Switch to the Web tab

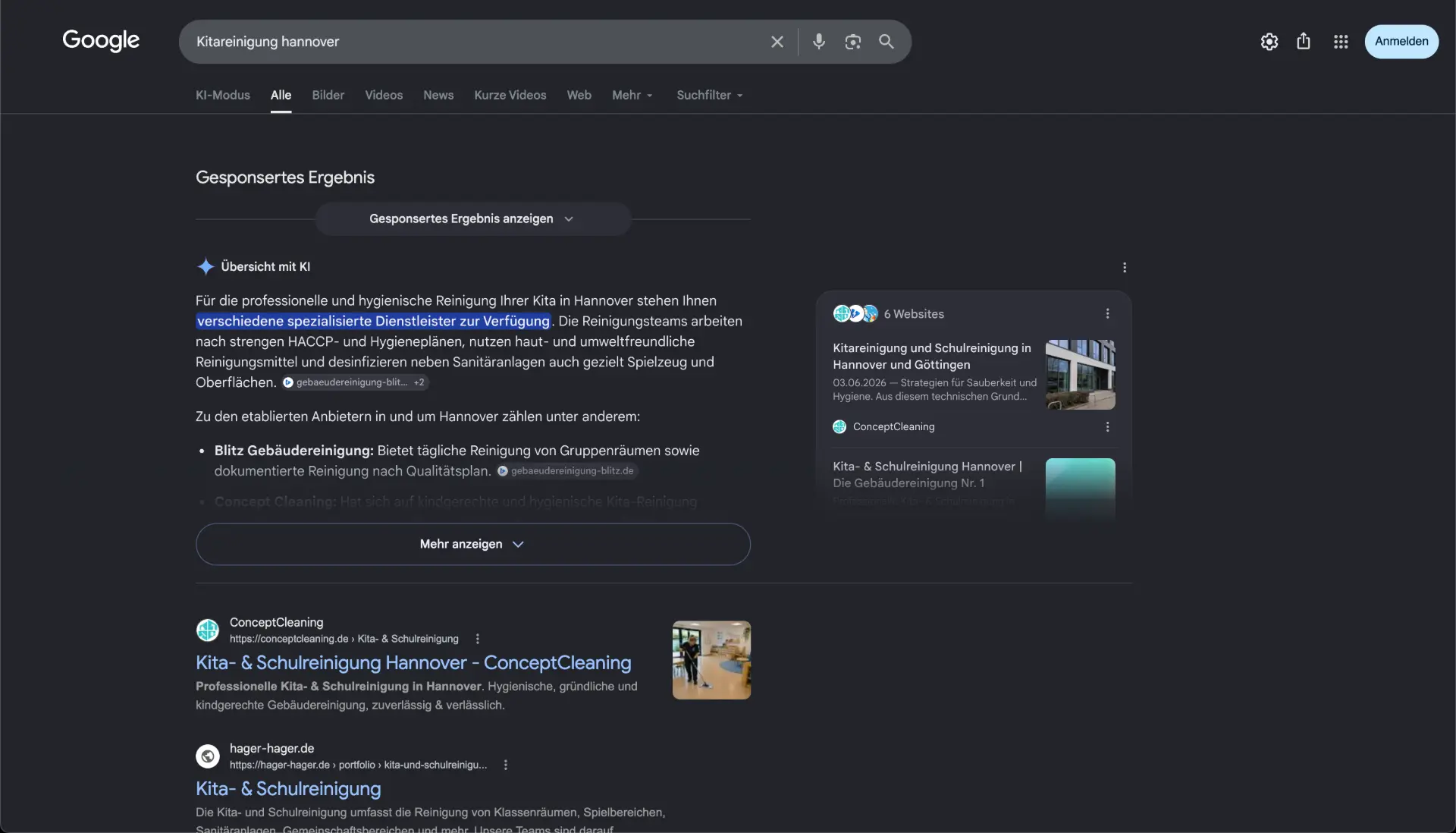coord(579,95)
